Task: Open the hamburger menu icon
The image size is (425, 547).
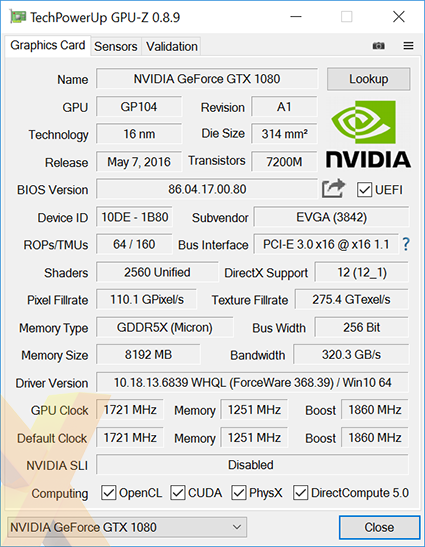Action: [x=408, y=46]
